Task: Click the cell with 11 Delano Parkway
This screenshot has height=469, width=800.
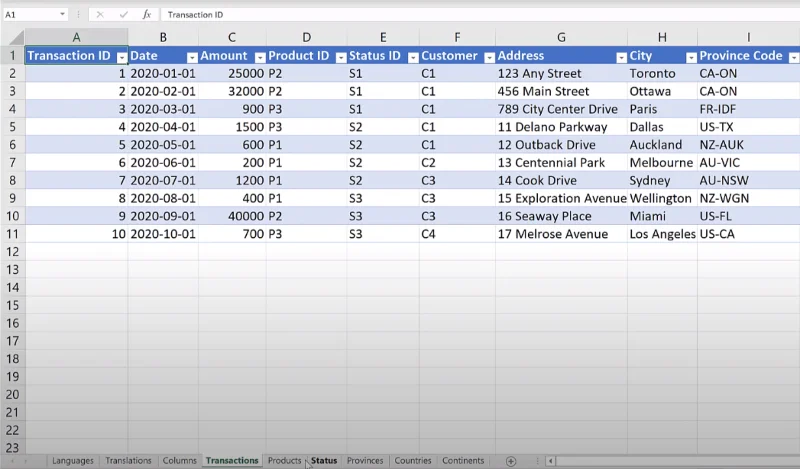Action: tap(561, 127)
